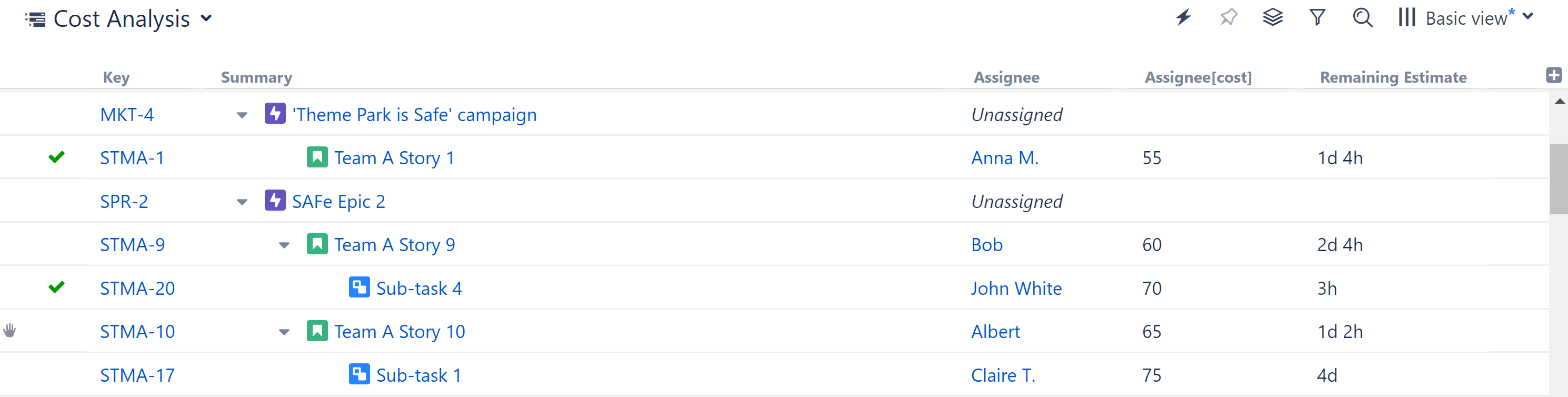This screenshot has height=397, width=1568.
Task: Click the epic icon beside SAFe Epic 2
Action: [275, 200]
